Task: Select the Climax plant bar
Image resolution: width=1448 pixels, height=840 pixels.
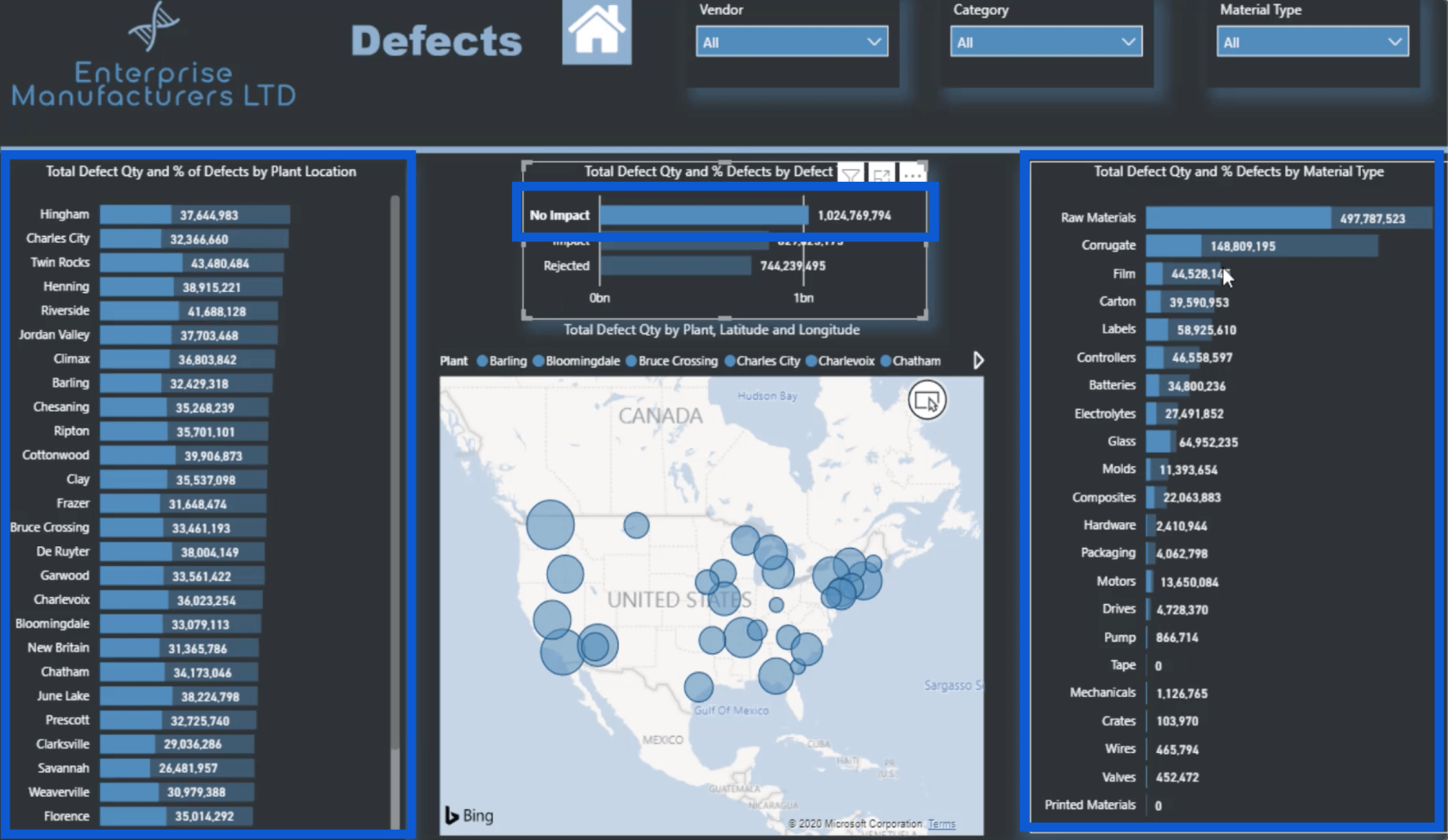Action: click(187, 359)
